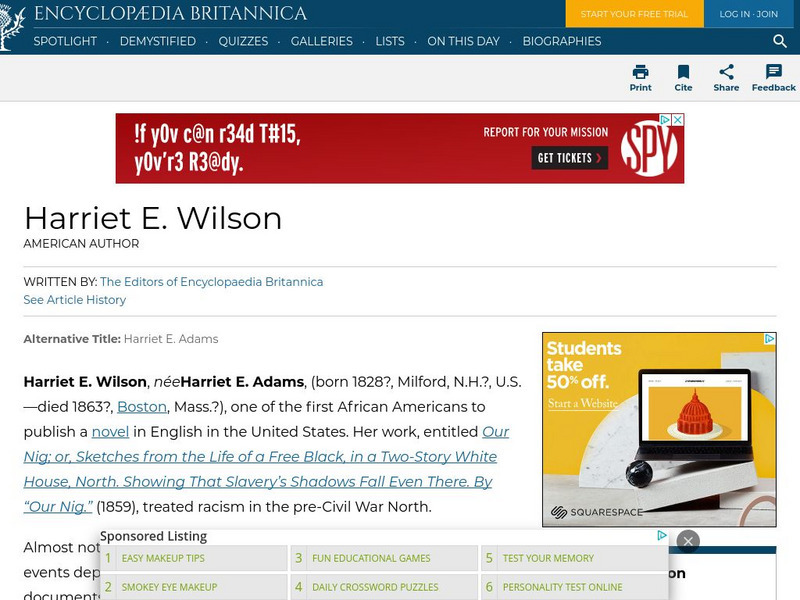Select the Cite icon
The height and width of the screenshot is (600, 800).
click(684, 73)
